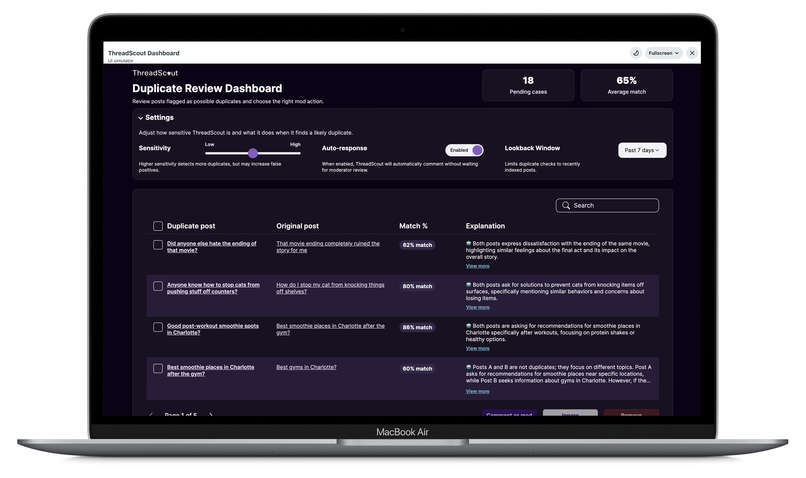This screenshot has width=806, height=478.
Task: Click the 60% match badge
Action: (417, 369)
